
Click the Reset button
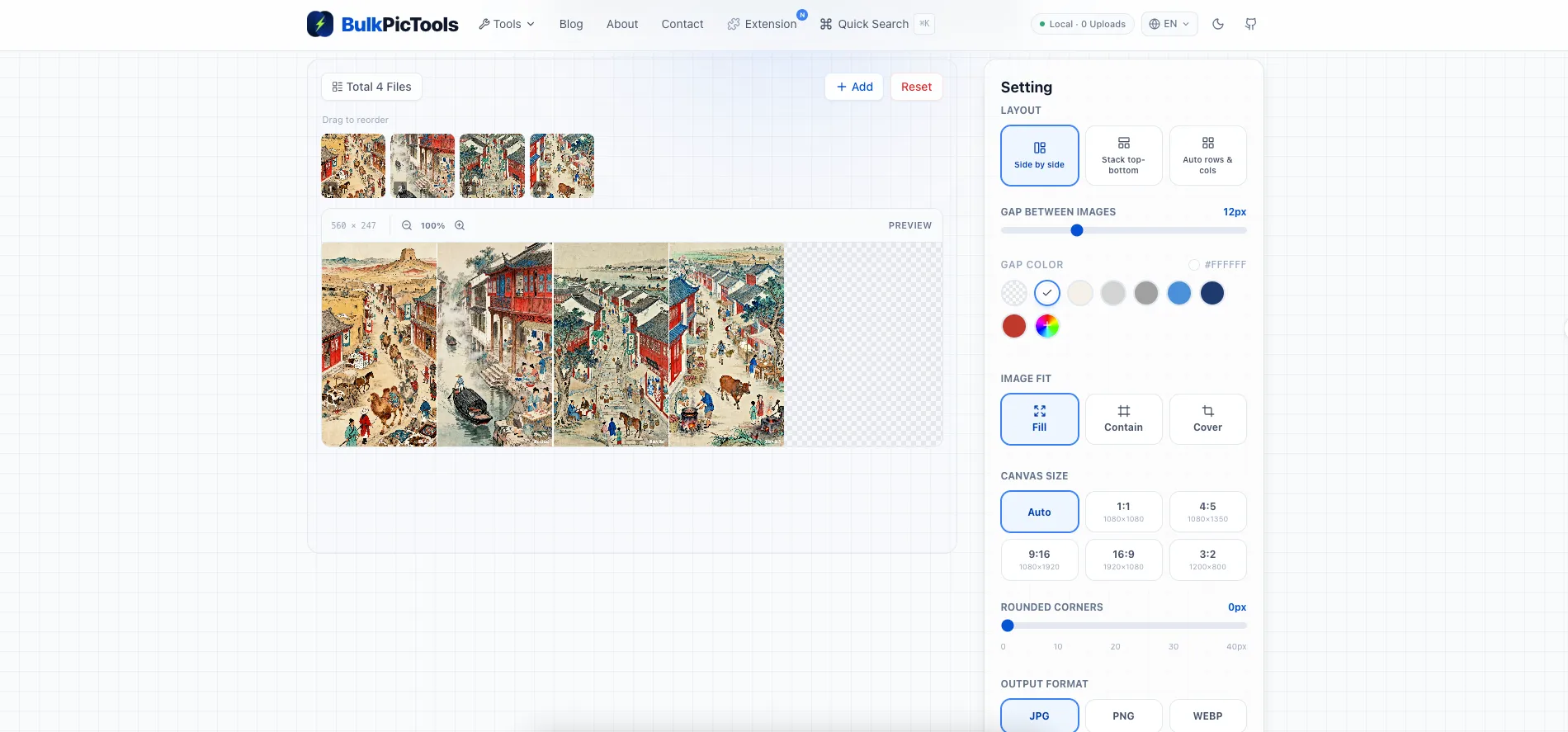916,87
